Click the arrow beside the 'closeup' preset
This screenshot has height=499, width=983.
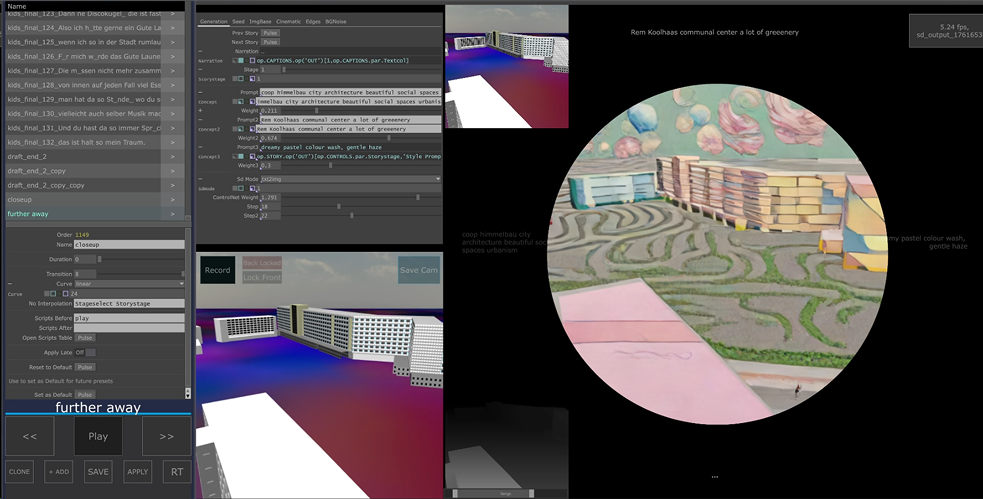point(172,199)
